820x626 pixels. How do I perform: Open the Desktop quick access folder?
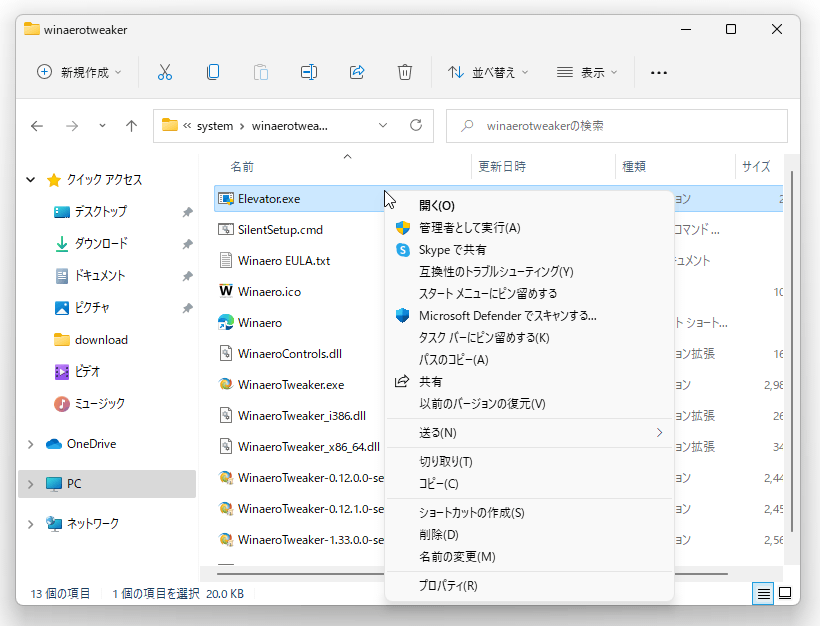tap(100, 212)
